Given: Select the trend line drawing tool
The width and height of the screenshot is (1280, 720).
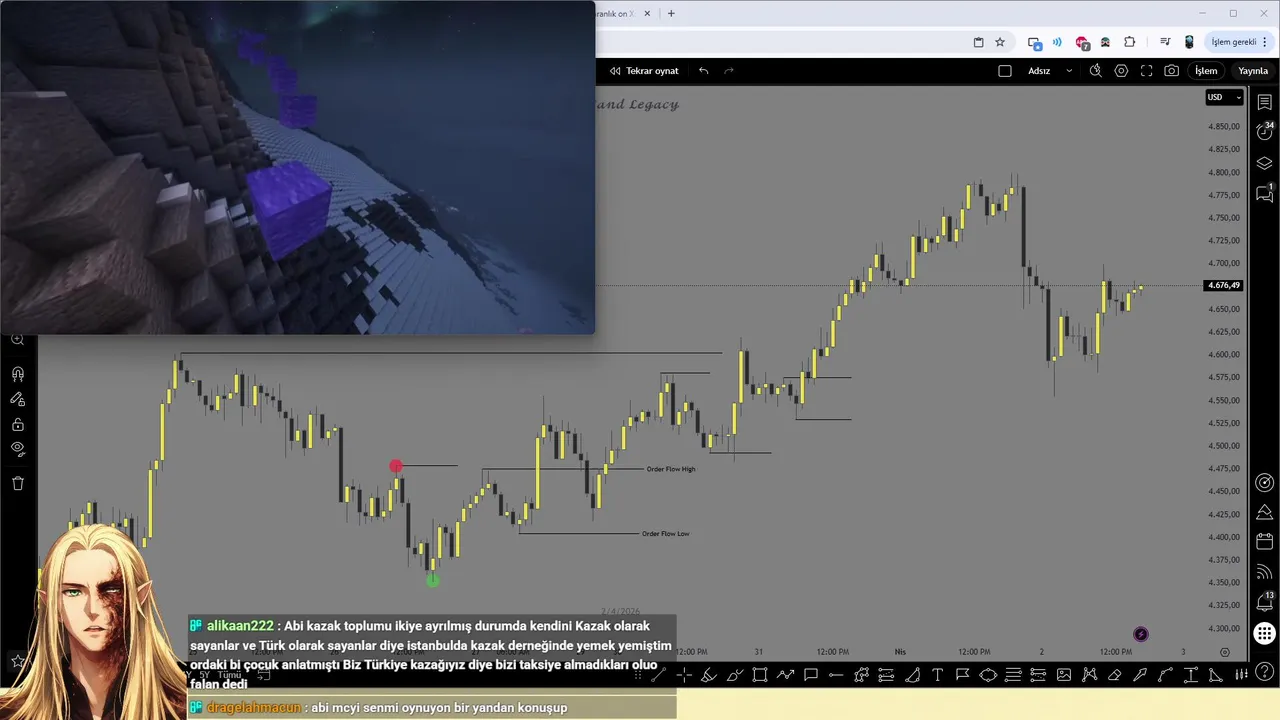Looking at the screenshot, I should coord(658,675).
